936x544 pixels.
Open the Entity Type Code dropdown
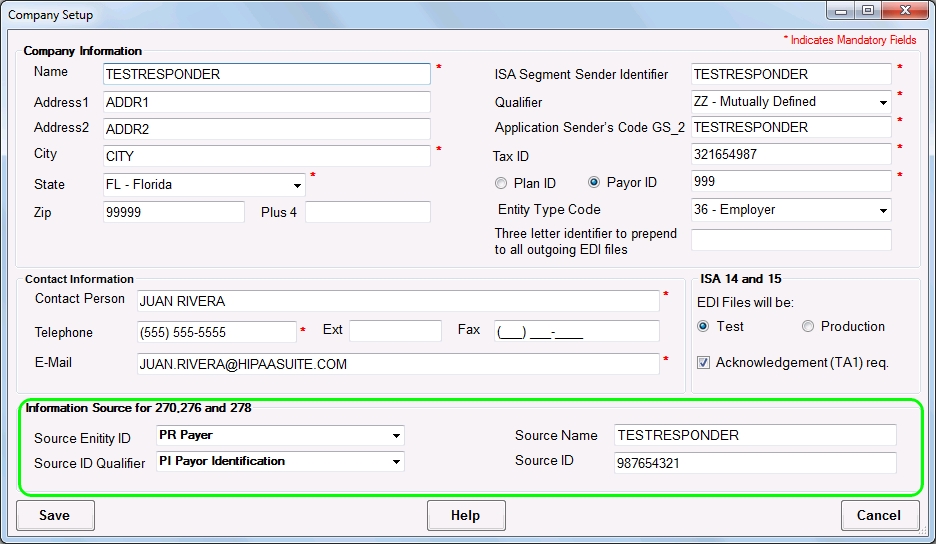coord(883,211)
